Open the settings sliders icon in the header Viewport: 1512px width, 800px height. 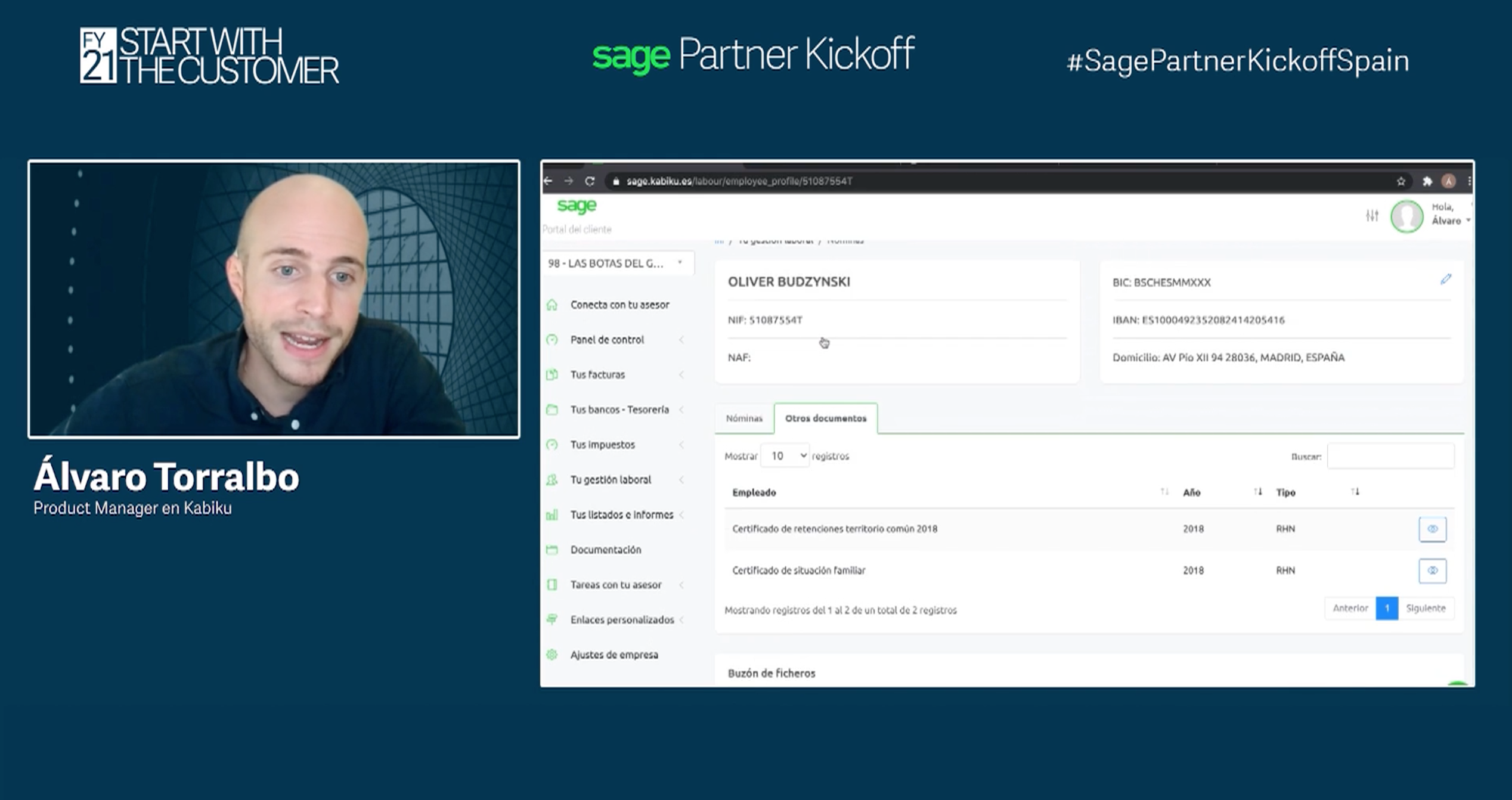click(x=1372, y=216)
